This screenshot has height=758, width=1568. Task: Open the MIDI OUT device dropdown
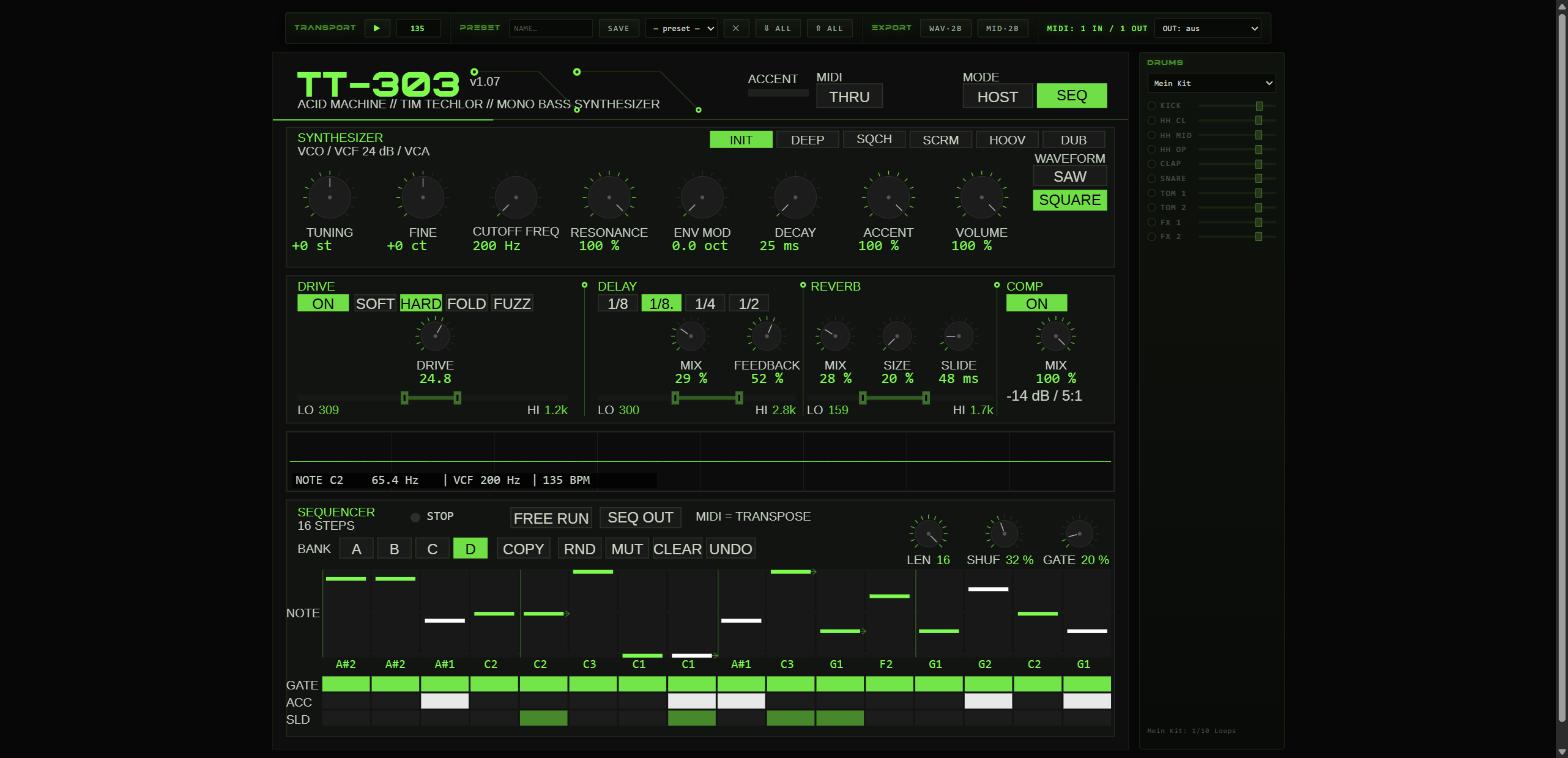(1208, 28)
